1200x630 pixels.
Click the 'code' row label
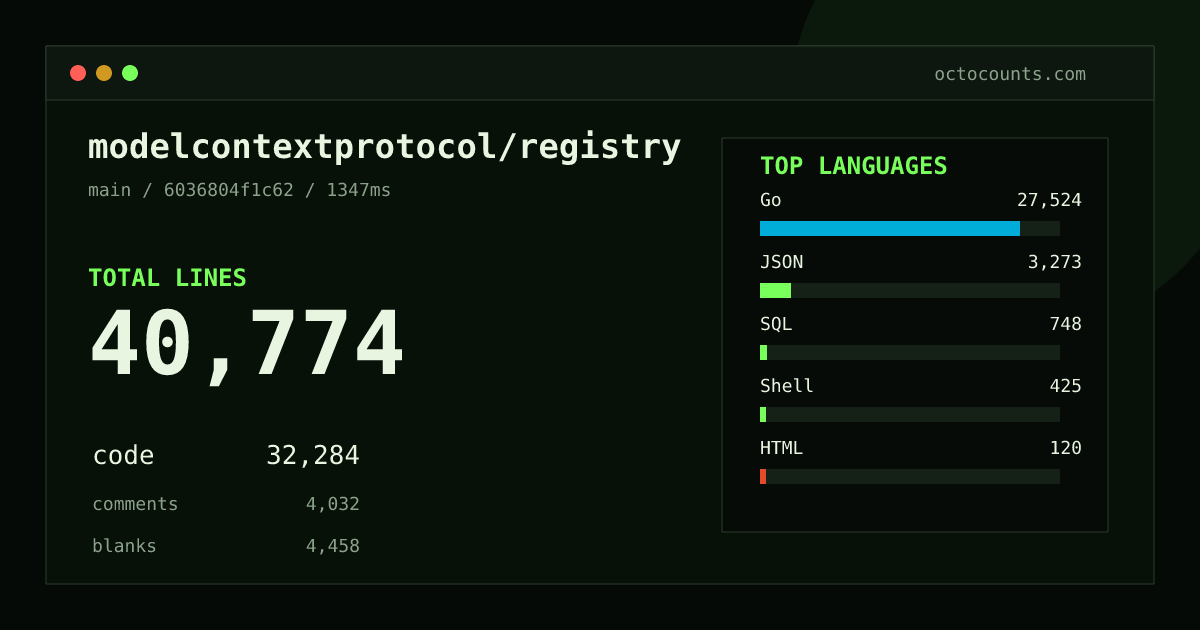(123, 456)
